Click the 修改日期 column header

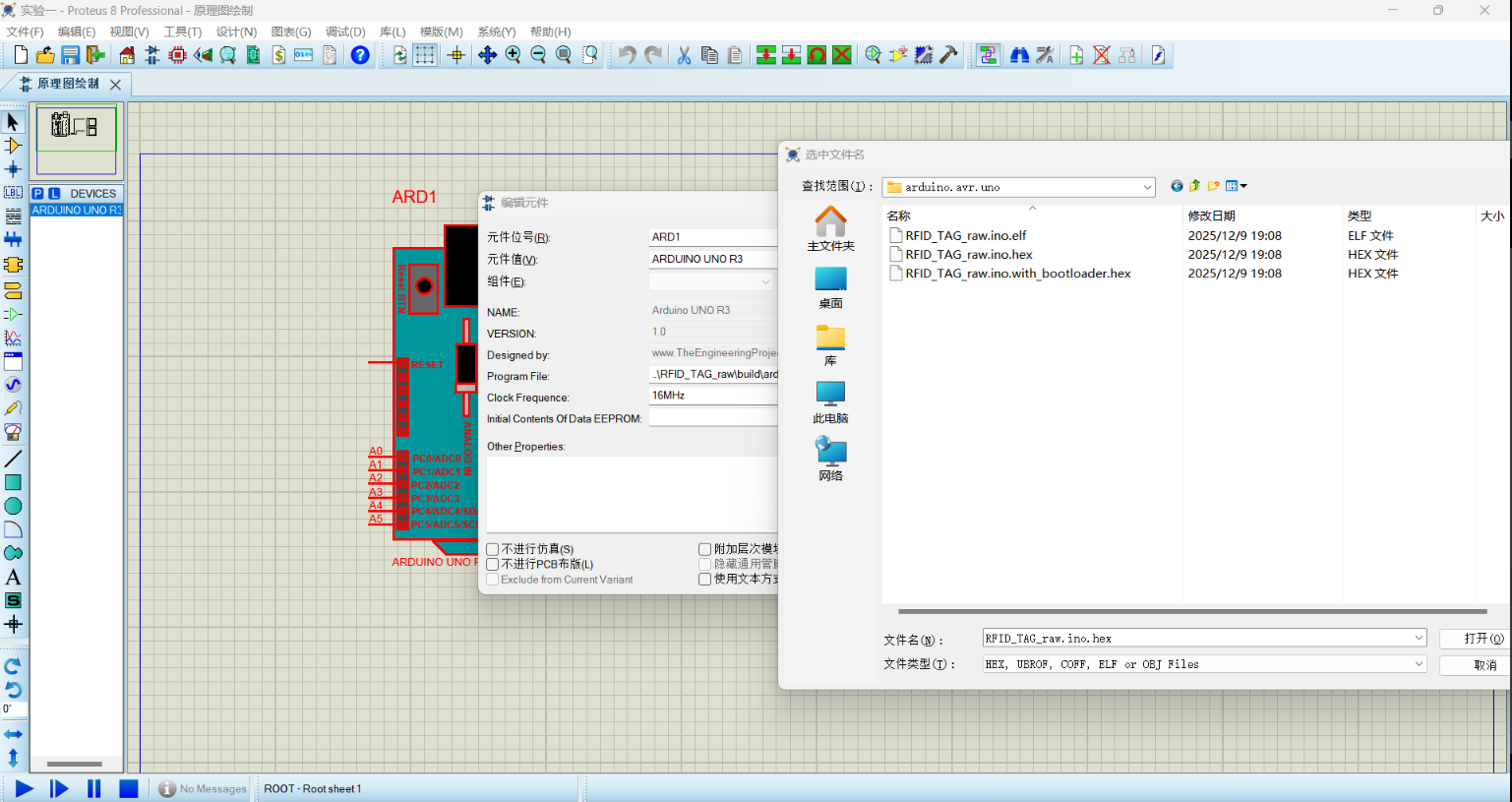click(1211, 216)
